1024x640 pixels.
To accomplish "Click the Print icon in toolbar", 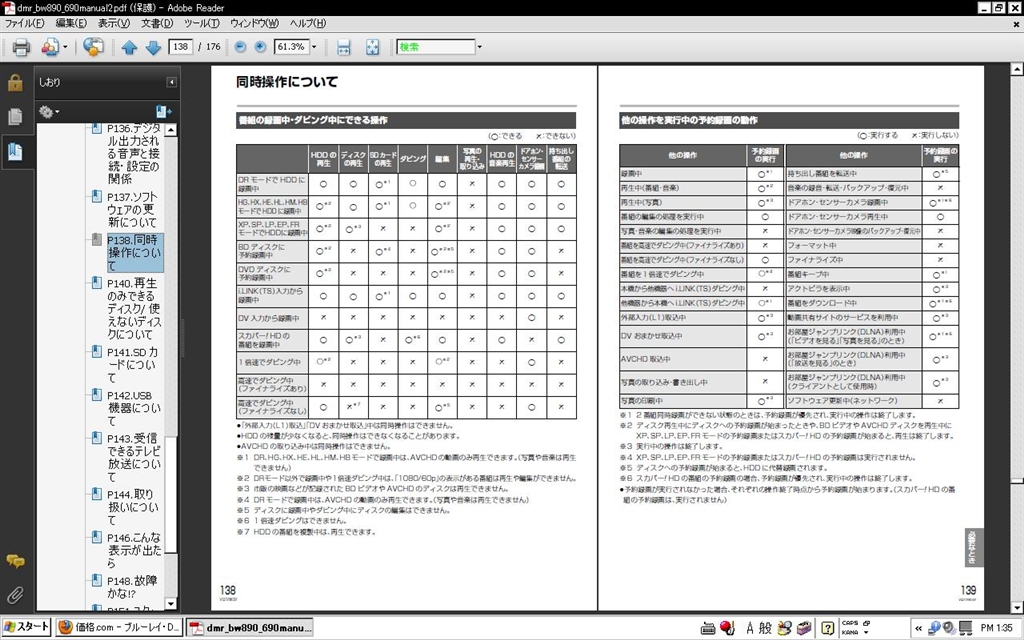I will (21, 47).
